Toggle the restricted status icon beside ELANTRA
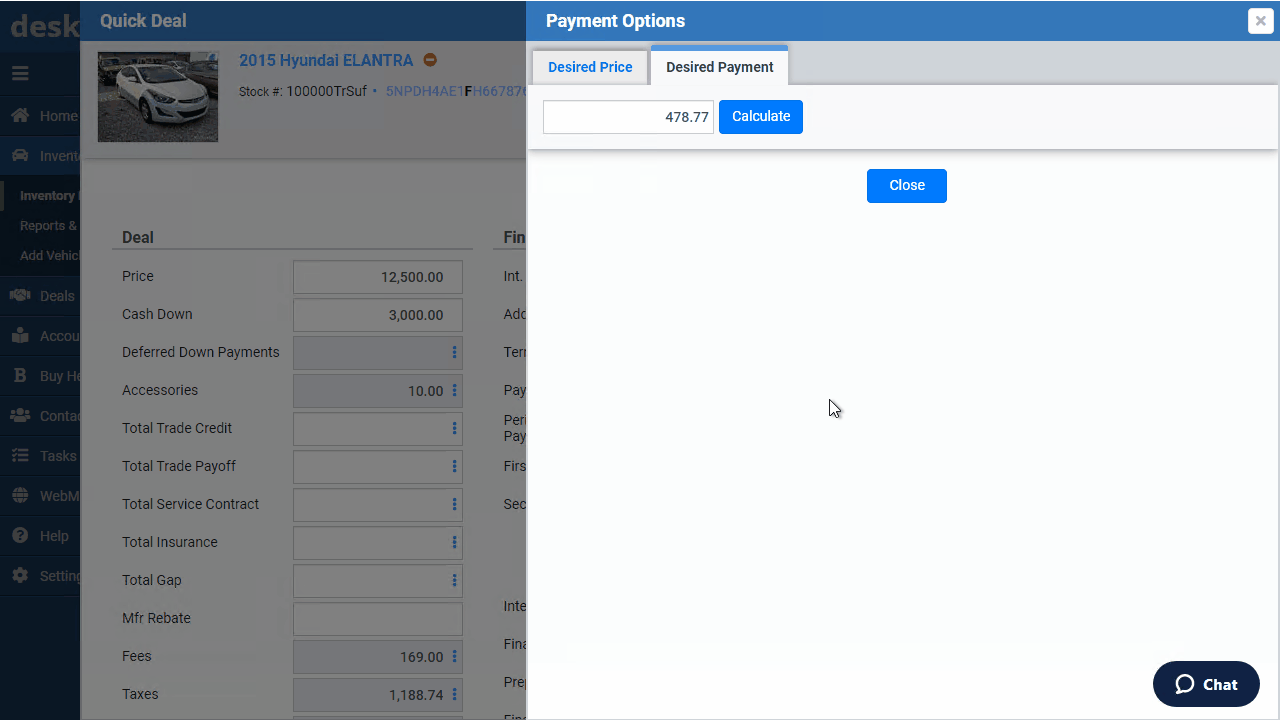The height and width of the screenshot is (720, 1280). coord(430,60)
